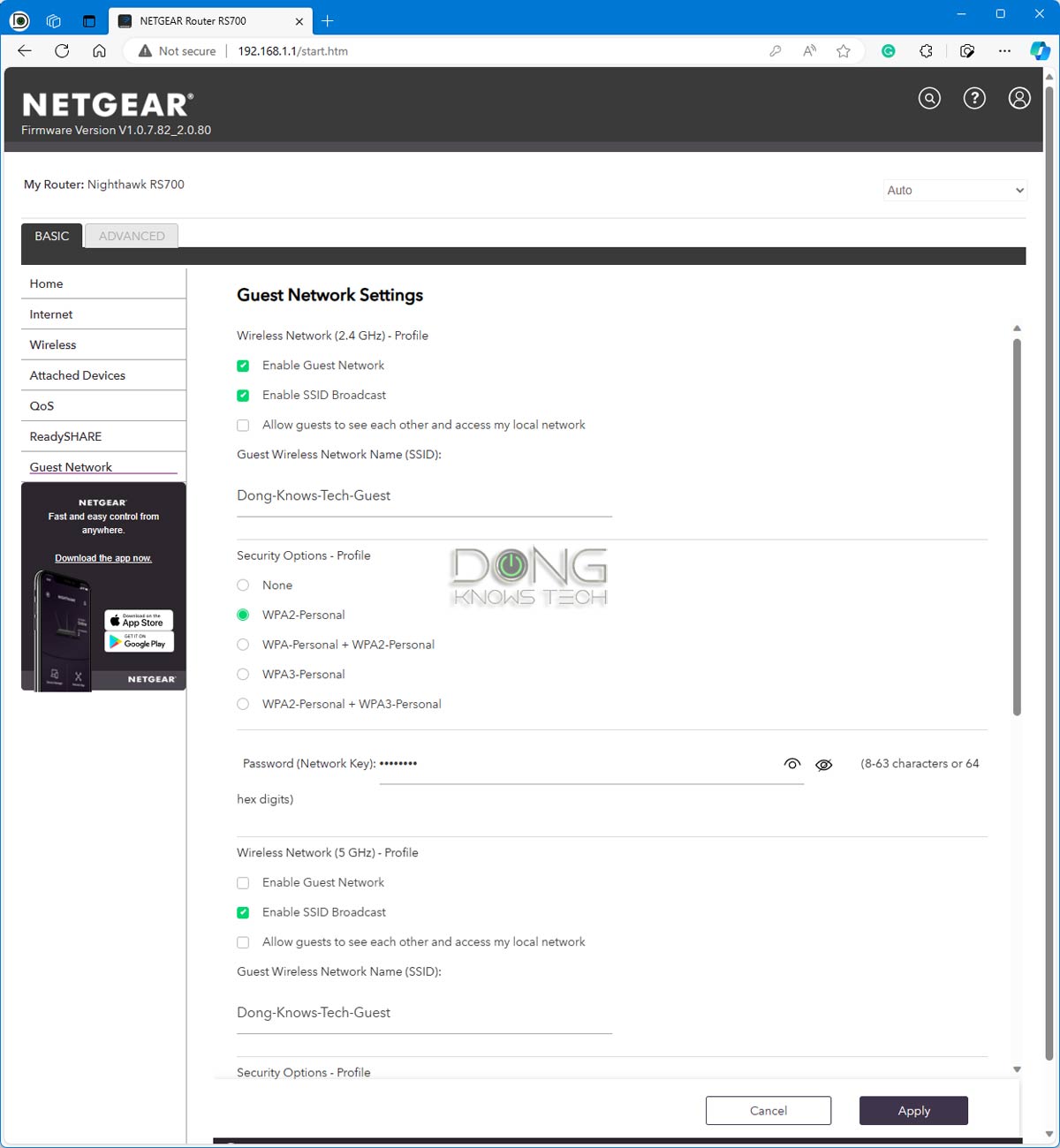Go to the browser home page
This screenshot has width=1060, height=1148.
tap(99, 51)
